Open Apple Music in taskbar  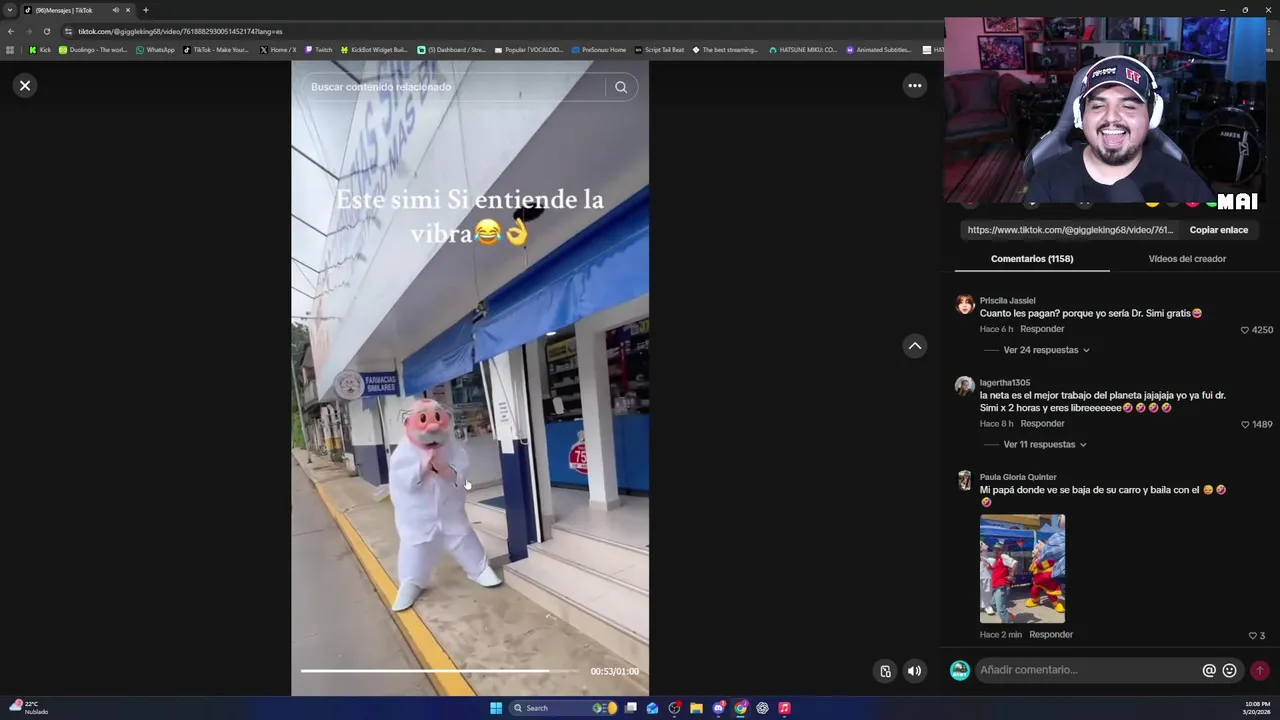784,708
